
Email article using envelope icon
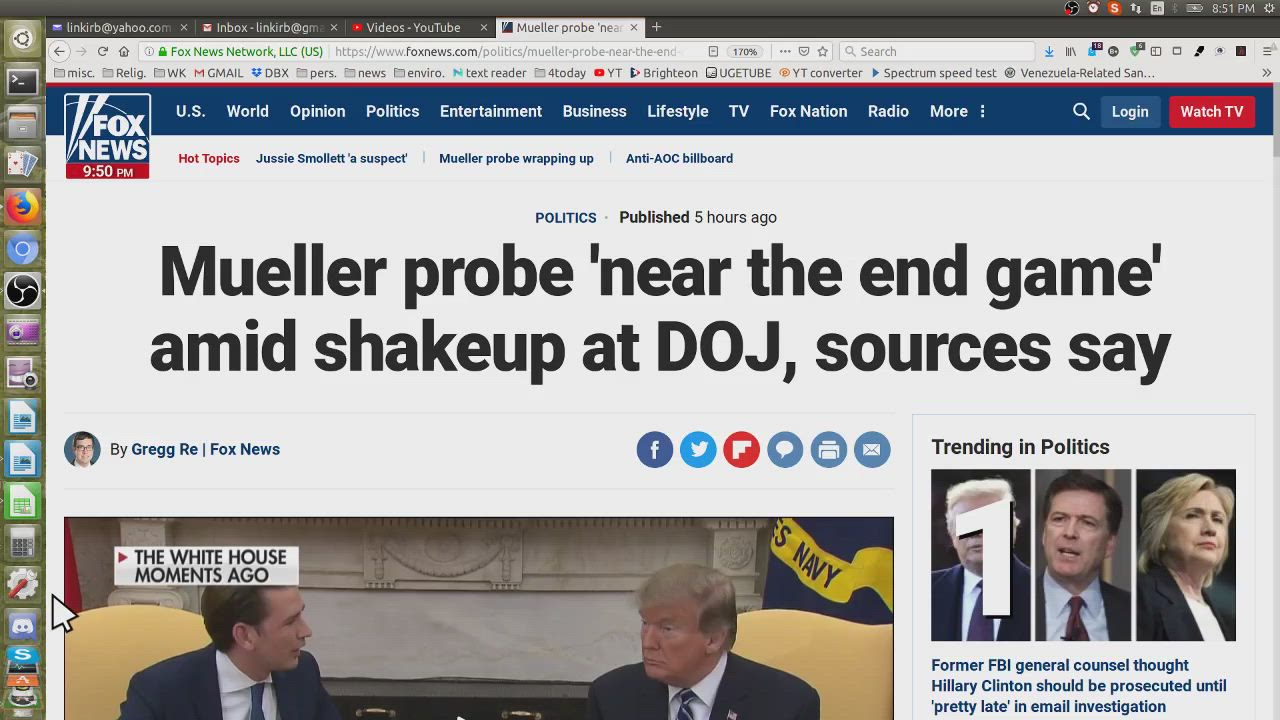click(872, 450)
